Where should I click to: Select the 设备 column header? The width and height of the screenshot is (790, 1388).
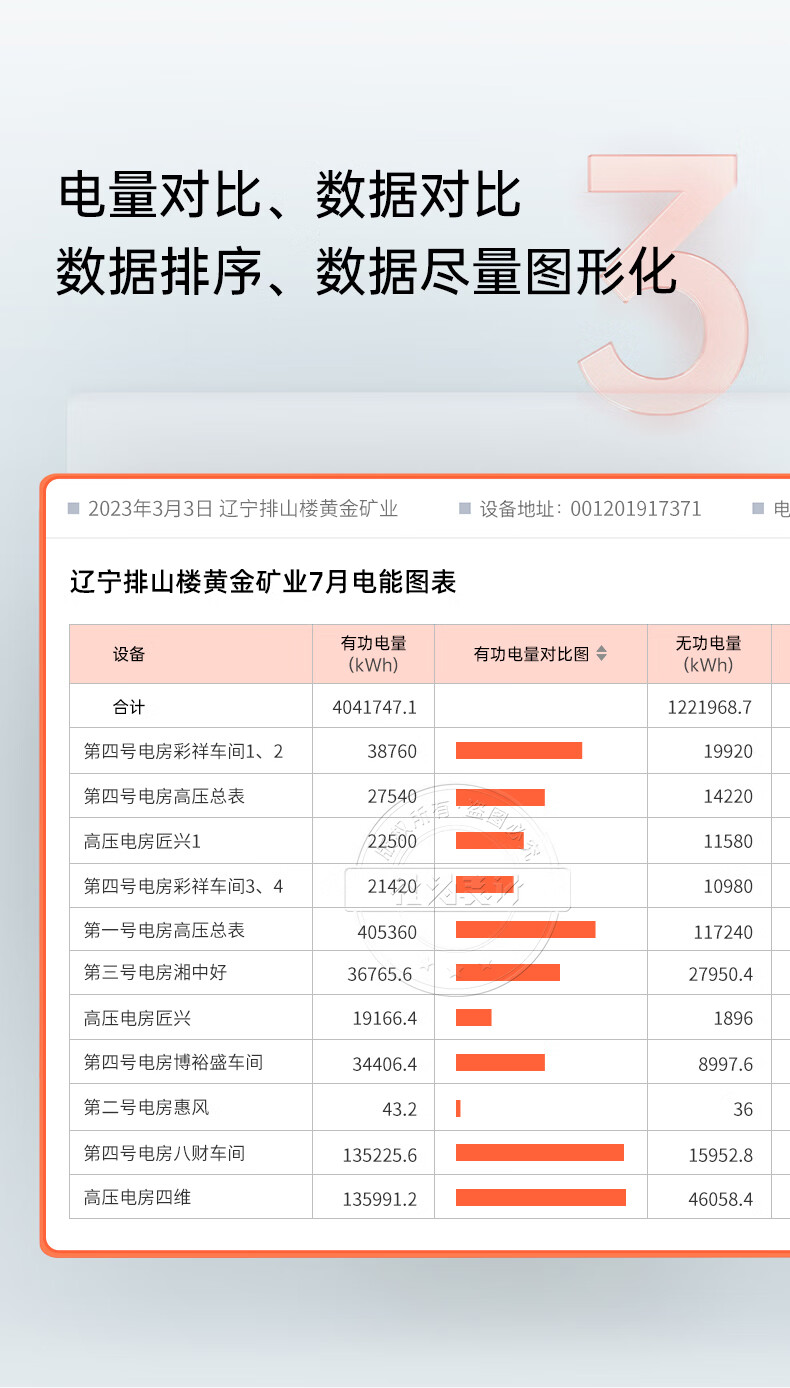click(129, 654)
